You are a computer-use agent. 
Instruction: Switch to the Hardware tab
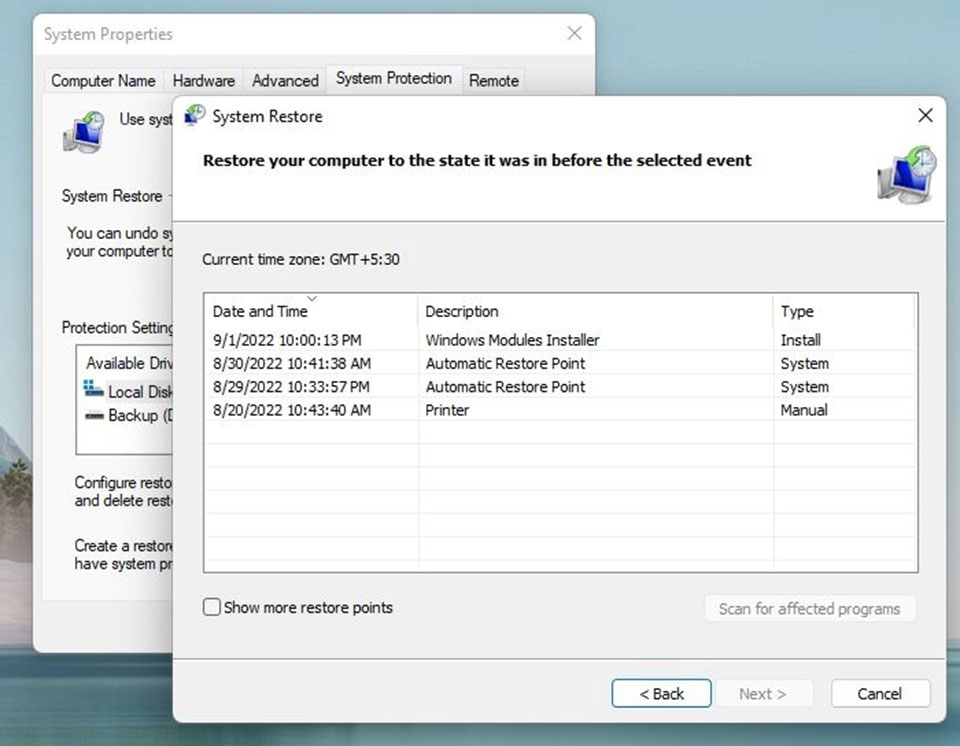pos(203,80)
